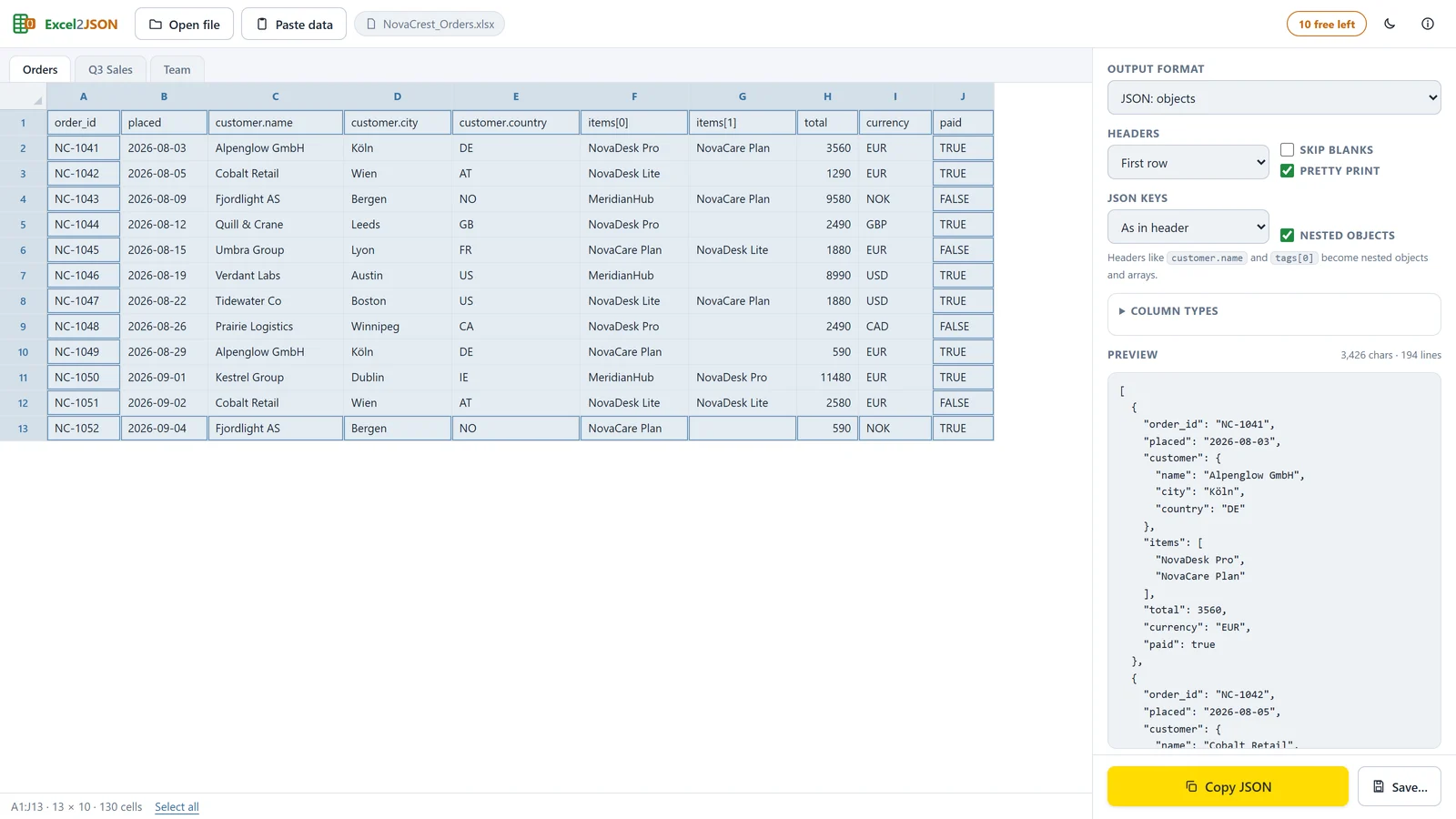The height and width of the screenshot is (819, 1456).
Task: Open the Output Format dropdown
Action: point(1274,97)
